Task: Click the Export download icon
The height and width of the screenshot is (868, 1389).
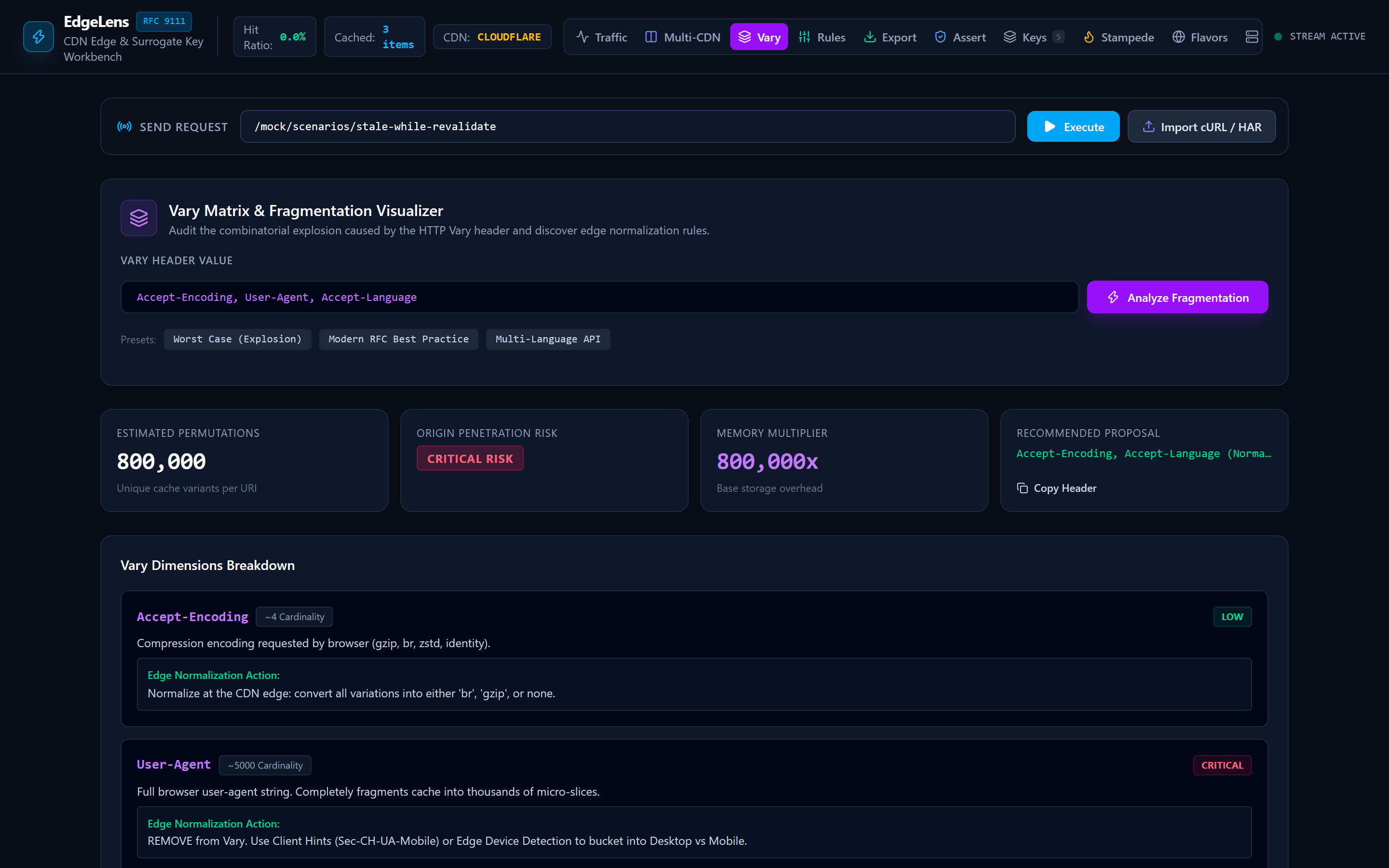Action: (870, 37)
